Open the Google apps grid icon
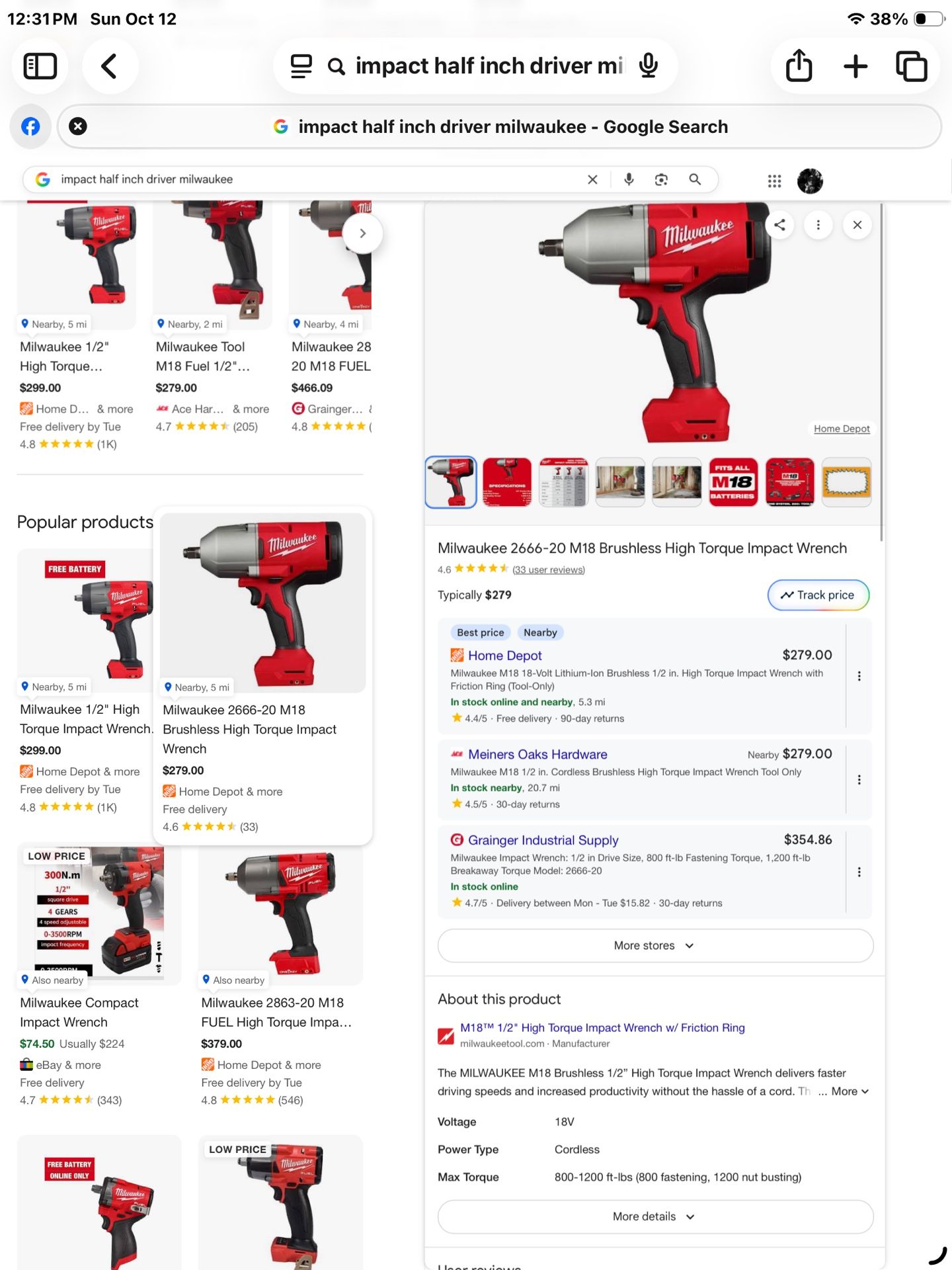This screenshot has width=952, height=1270. 774,181
